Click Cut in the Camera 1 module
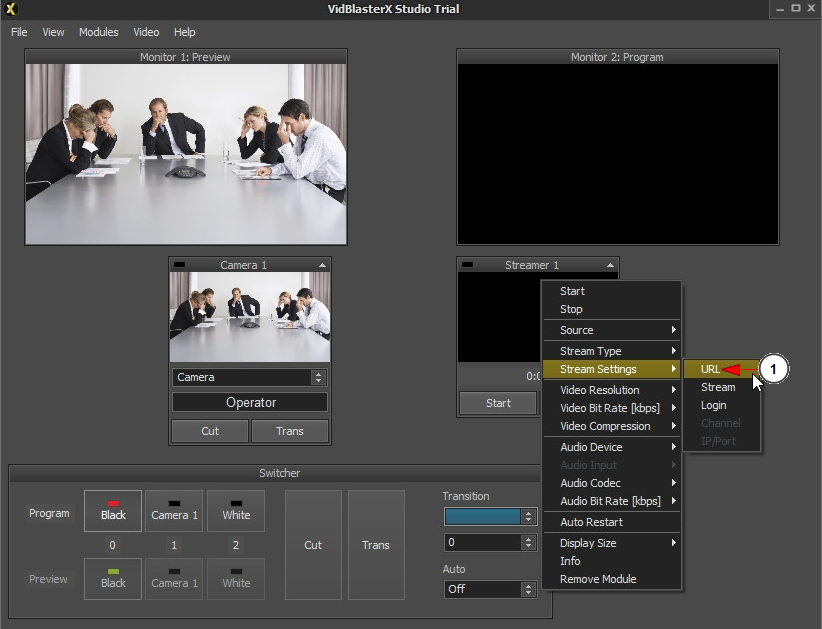The width and height of the screenshot is (822, 629). click(x=210, y=431)
